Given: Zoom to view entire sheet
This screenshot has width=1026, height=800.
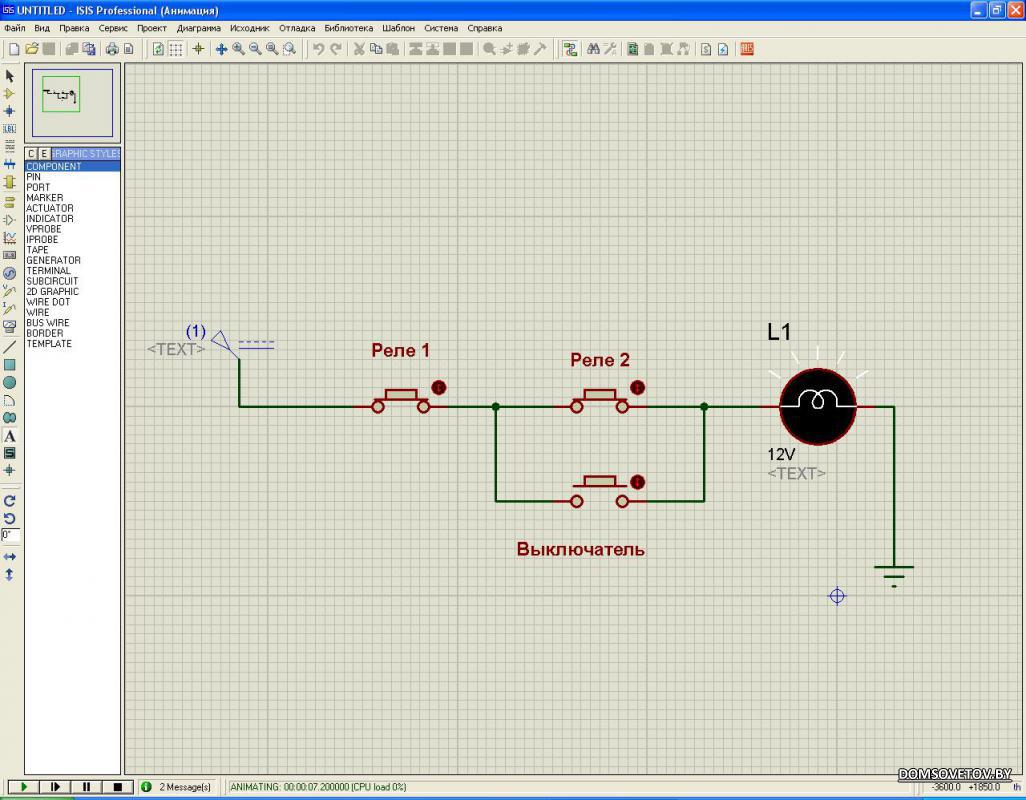Looking at the screenshot, I should coord(272,49).
